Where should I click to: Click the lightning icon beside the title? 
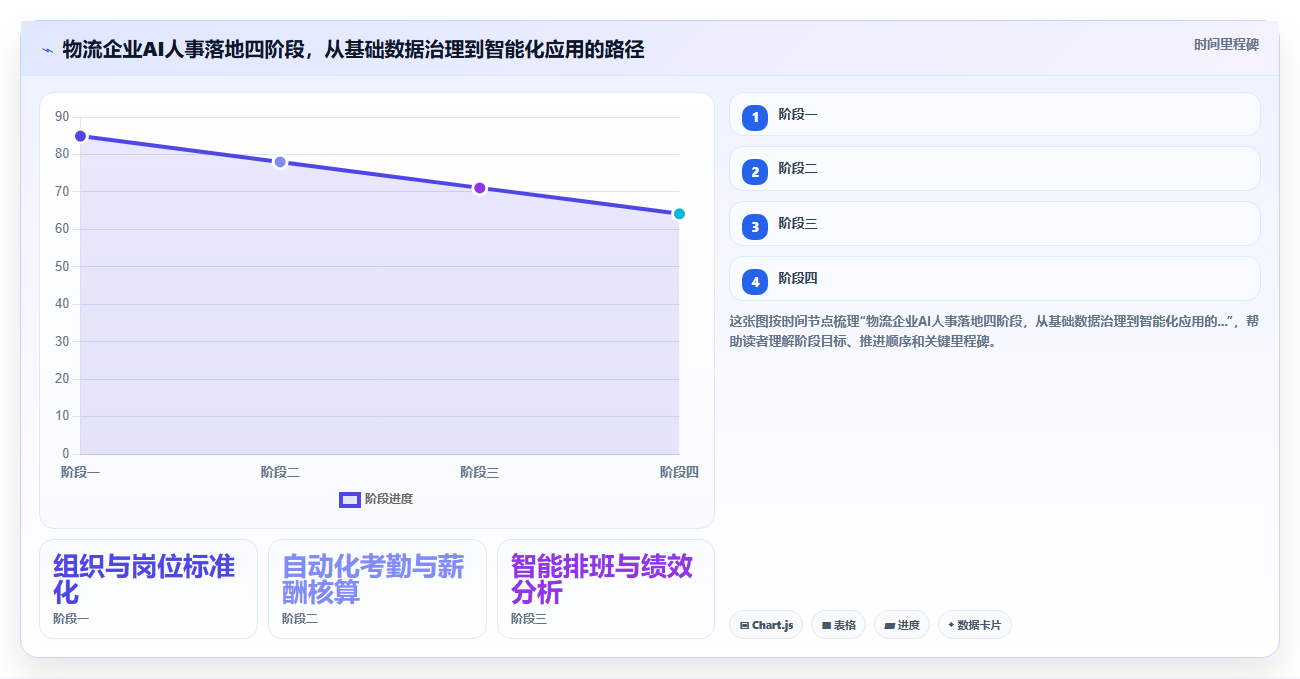coord(47,50)
